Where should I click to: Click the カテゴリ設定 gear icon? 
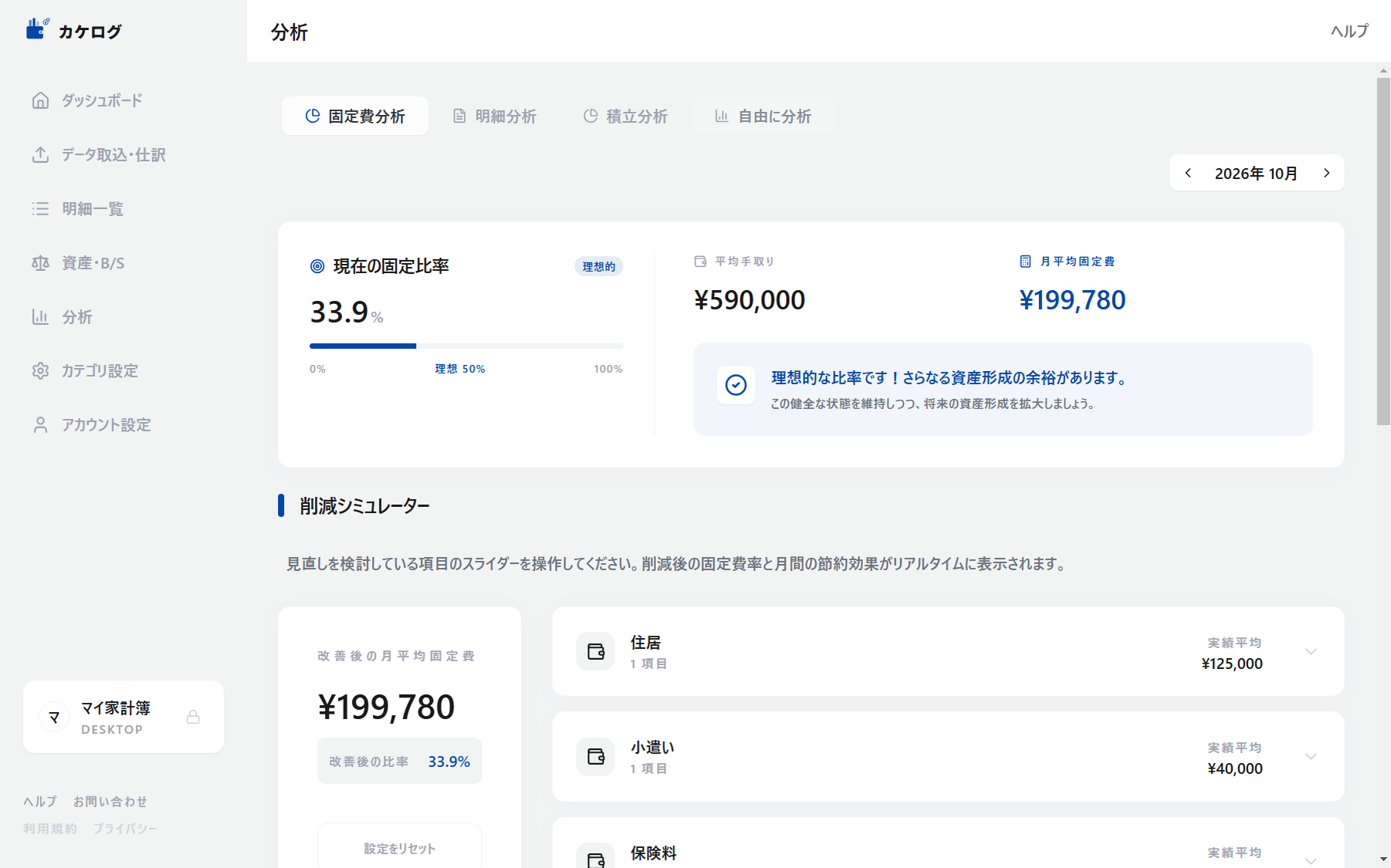coord(40,371)
